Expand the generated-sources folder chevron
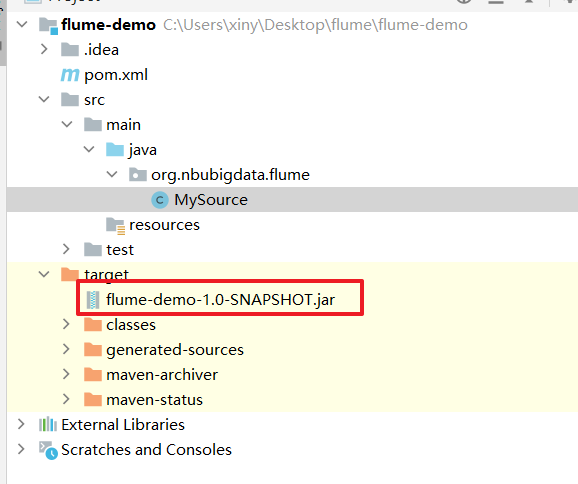The image size is (578, 484). [x=66, y=349]
